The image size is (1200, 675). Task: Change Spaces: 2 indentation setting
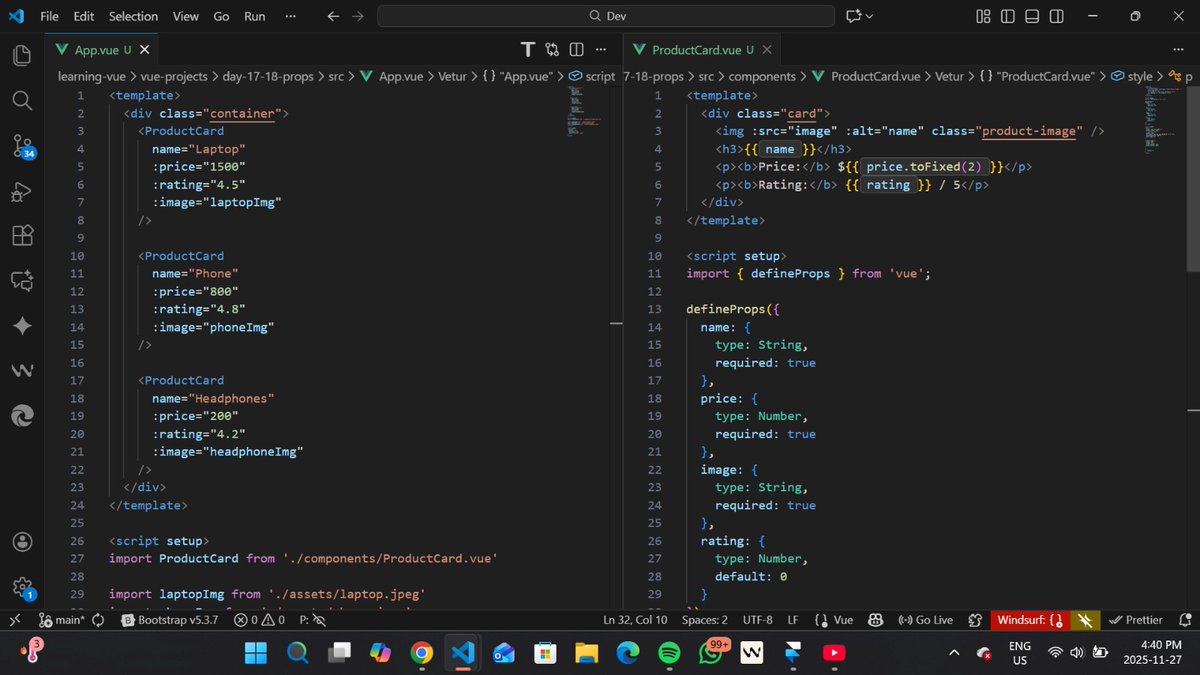705,620
